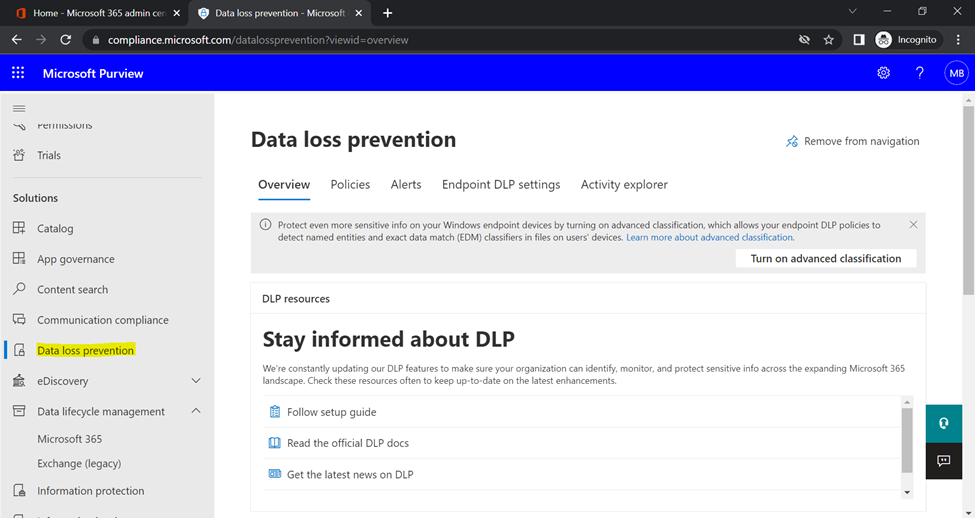975x518 pixels.
Task: Click the main page vertical scrollbar
Action: 968,200
